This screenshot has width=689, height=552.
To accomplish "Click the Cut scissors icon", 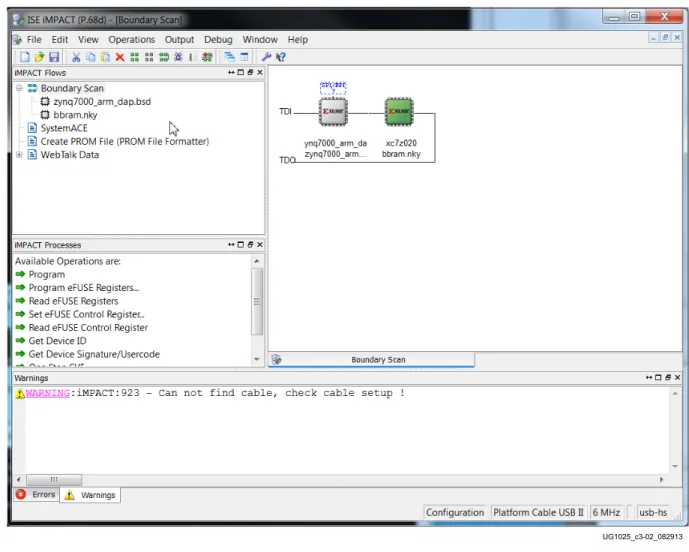I will click(x=76, y=57).
